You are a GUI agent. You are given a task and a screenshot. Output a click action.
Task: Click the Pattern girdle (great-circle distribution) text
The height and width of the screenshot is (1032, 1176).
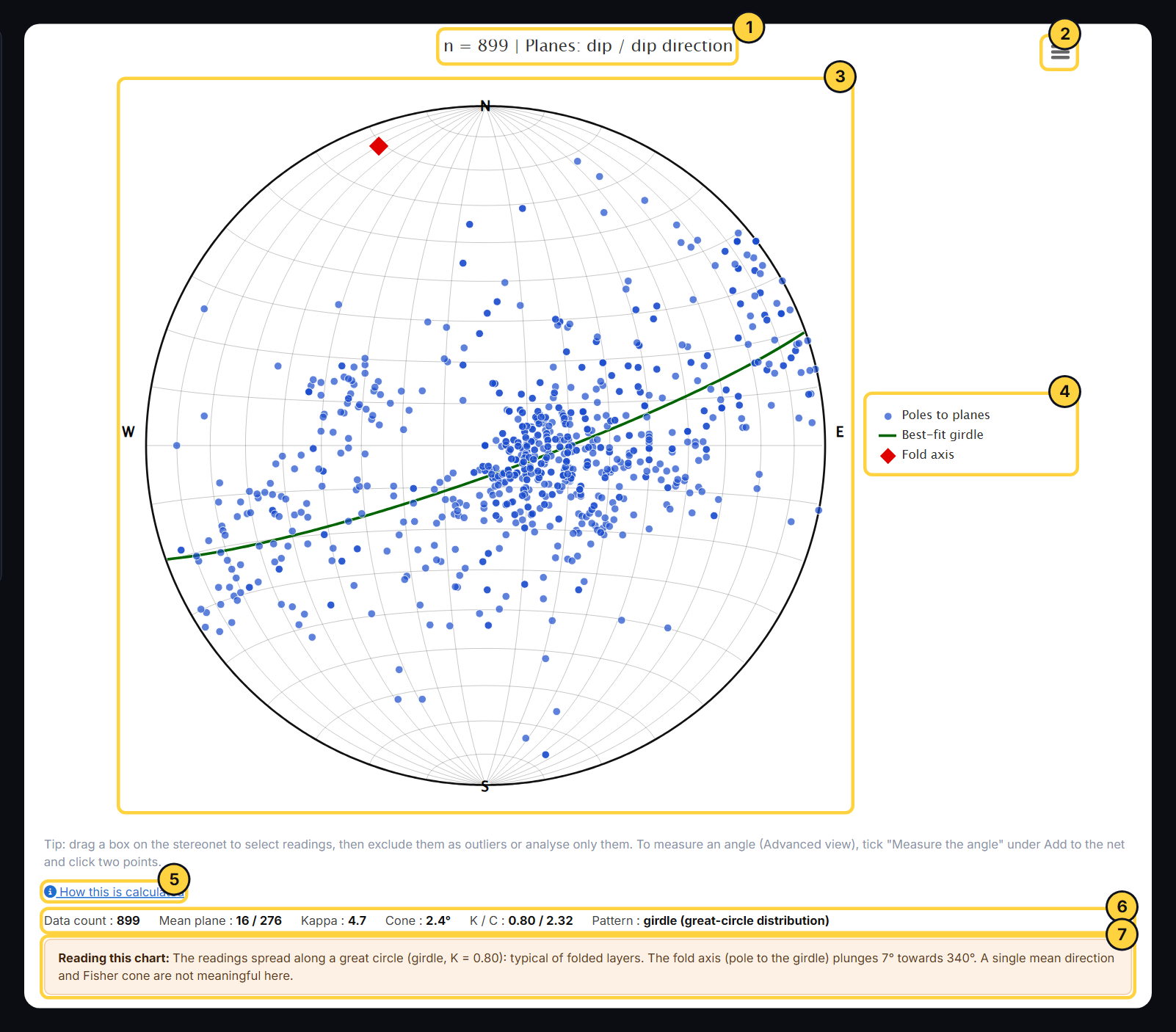coord(736,920)
